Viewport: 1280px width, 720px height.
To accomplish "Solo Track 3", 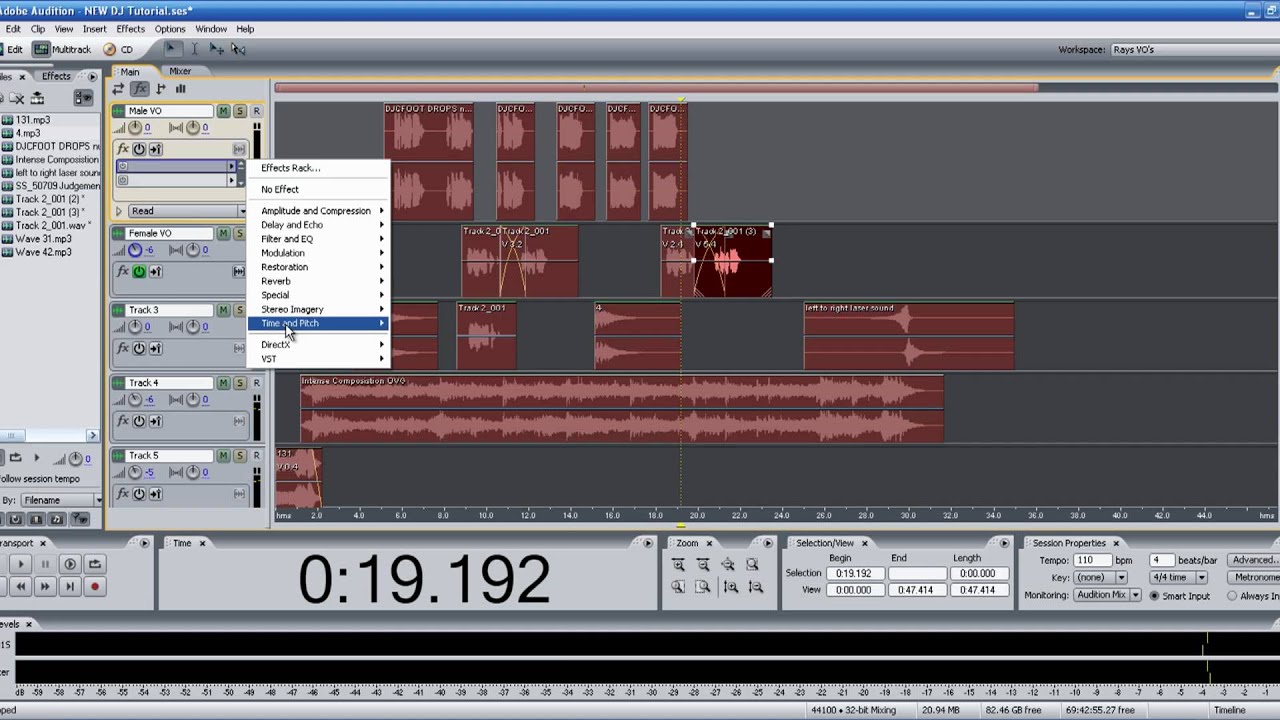I will pyautogui.click(x=240, y=310).
